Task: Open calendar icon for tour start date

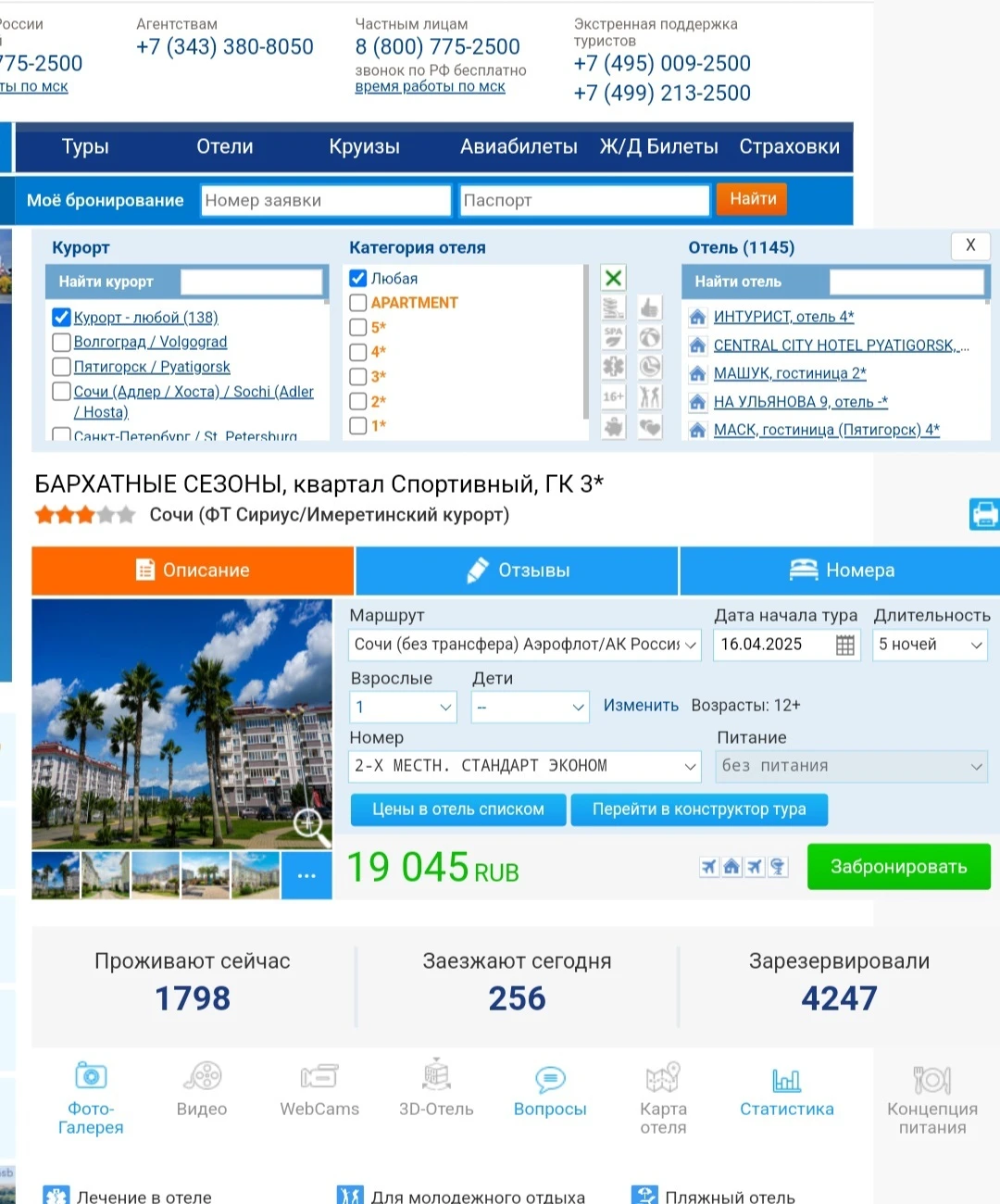Action: pos(844,646)
